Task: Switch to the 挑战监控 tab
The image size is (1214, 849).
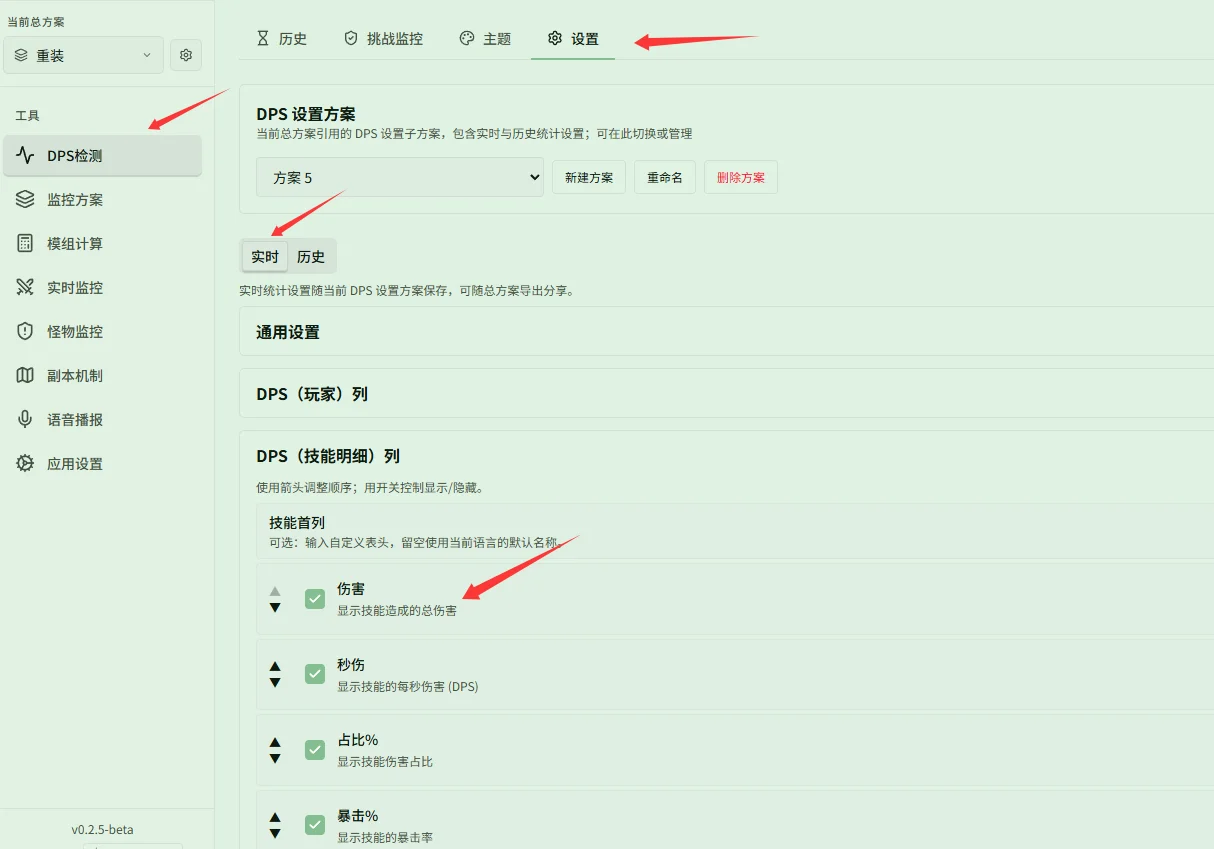Action: tap(395, 39)
